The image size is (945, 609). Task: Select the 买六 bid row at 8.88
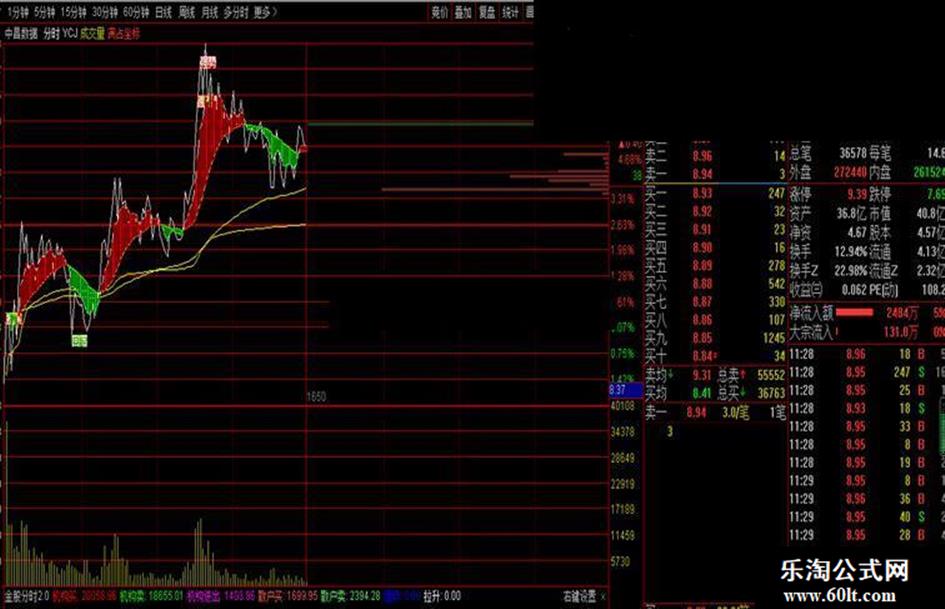[715, 284]
